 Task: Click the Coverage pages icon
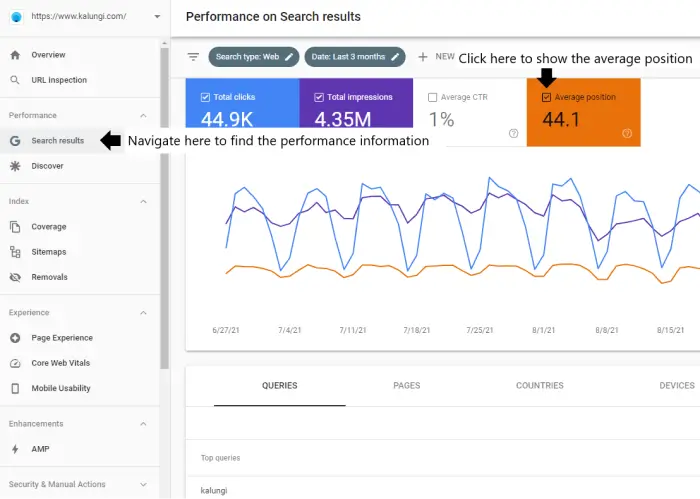pos(15,227)
